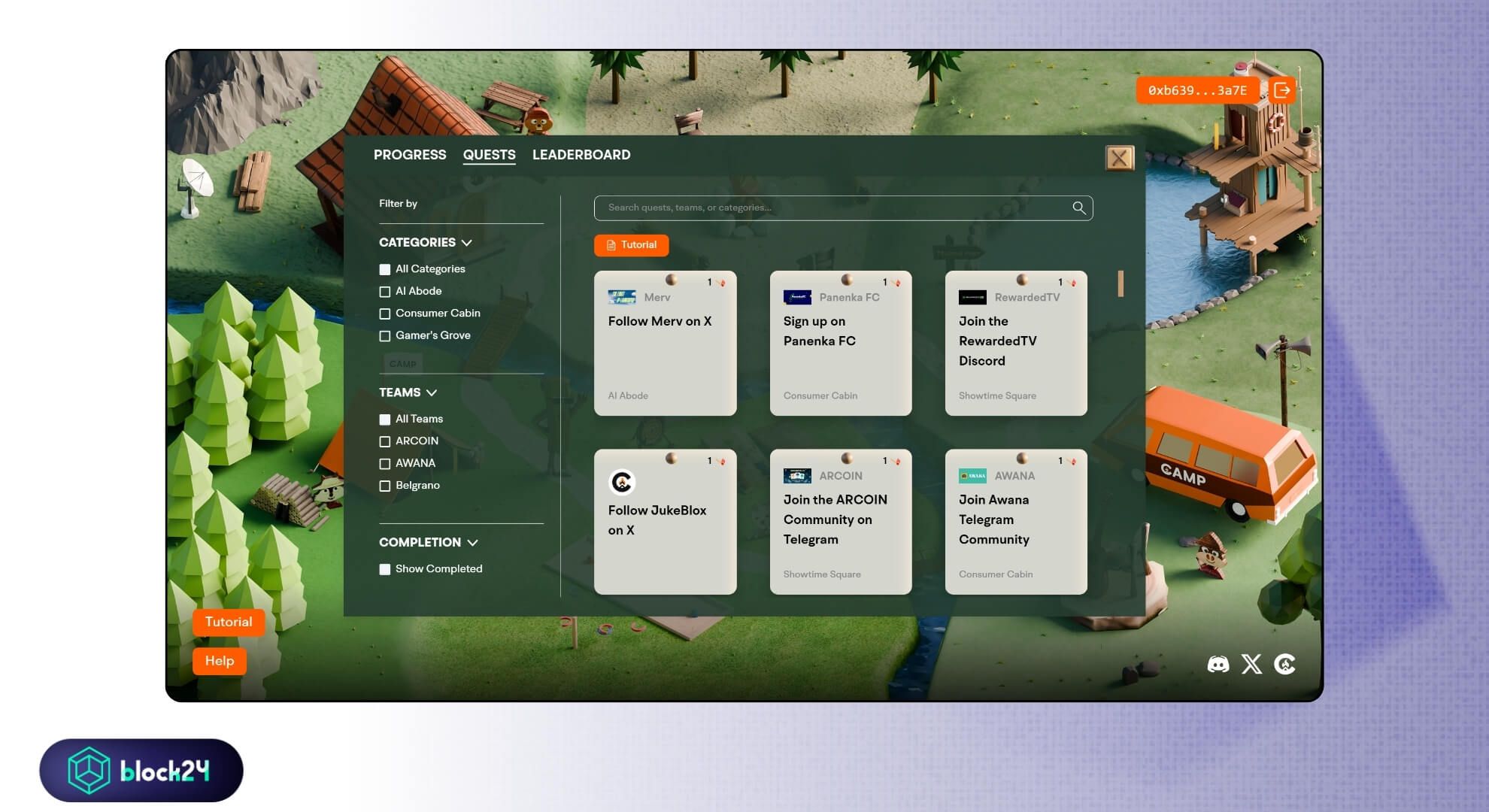Click the RewardedTV team logo
The height and width of the screenshot is (812, 1489).
(972, 297)
